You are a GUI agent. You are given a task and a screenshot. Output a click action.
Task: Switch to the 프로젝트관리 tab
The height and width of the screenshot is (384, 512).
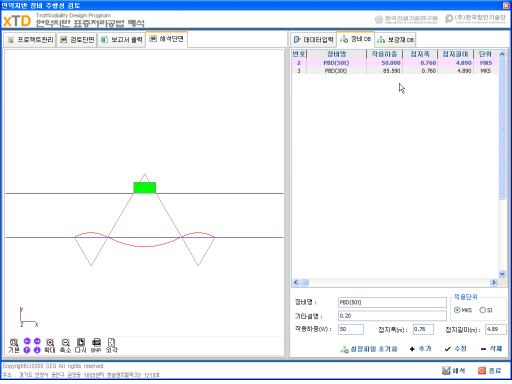click(30, 40)
